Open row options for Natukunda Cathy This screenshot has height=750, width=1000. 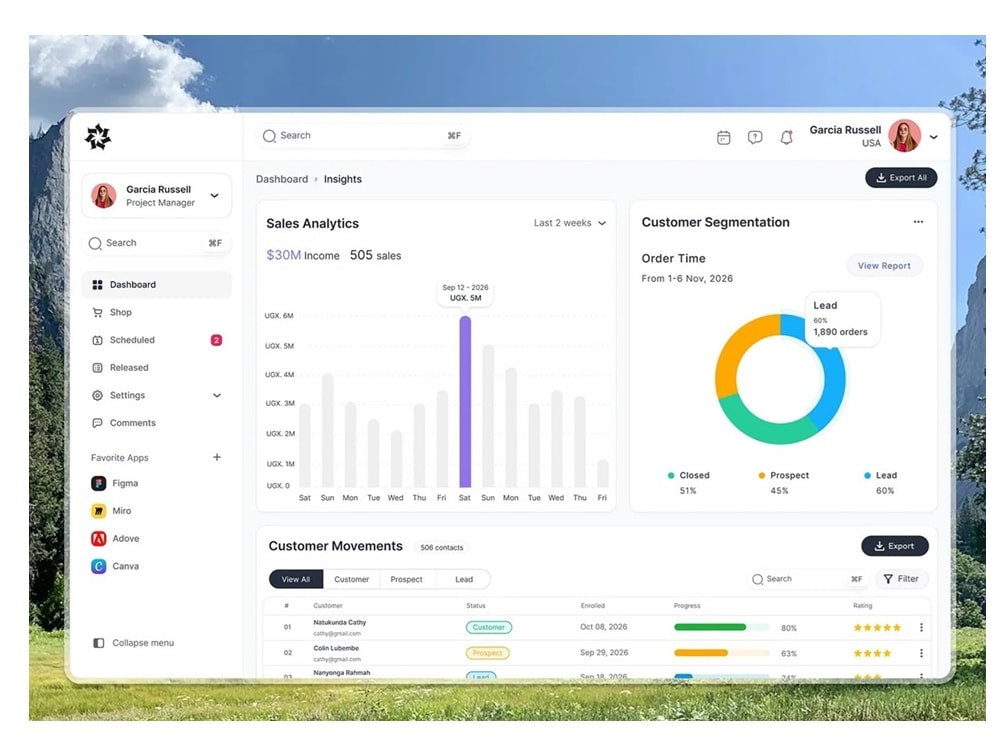pyautogui.click(x=921, y=628)
